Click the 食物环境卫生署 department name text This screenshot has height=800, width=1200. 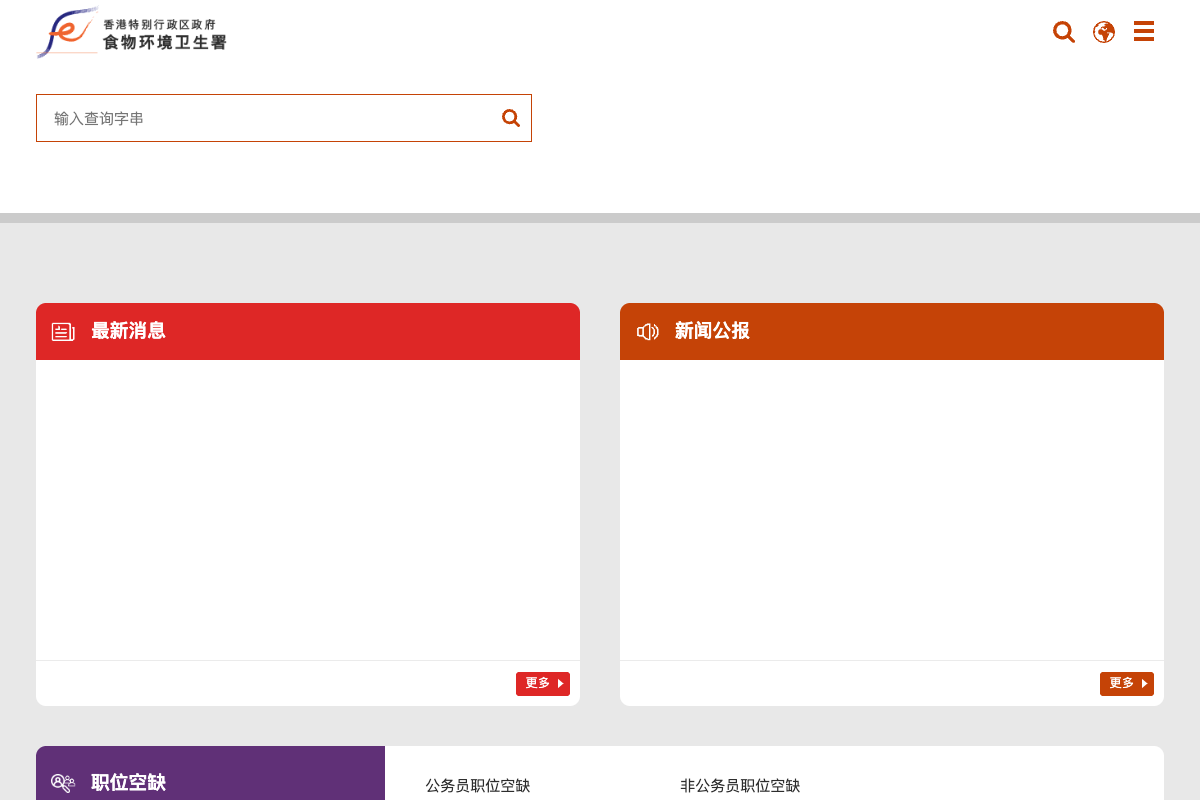165,43
